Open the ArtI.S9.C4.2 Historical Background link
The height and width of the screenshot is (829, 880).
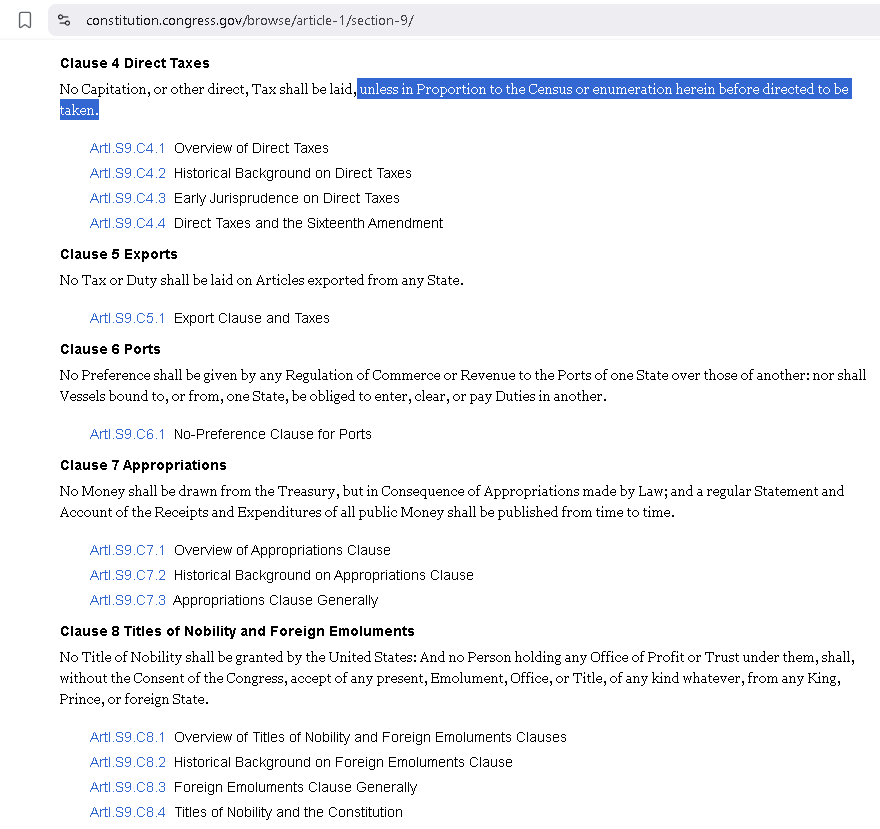127,173
